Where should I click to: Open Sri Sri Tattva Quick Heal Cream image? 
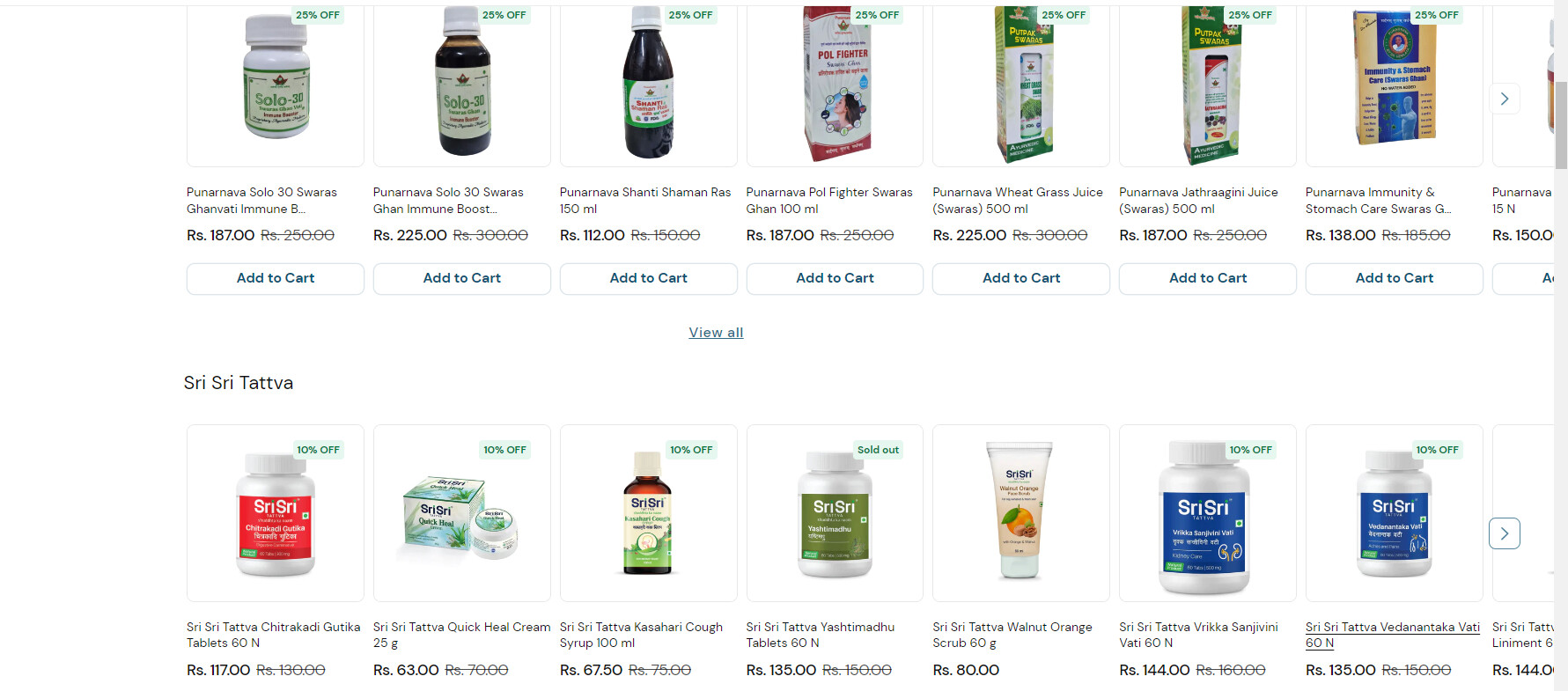click(462, 513)
